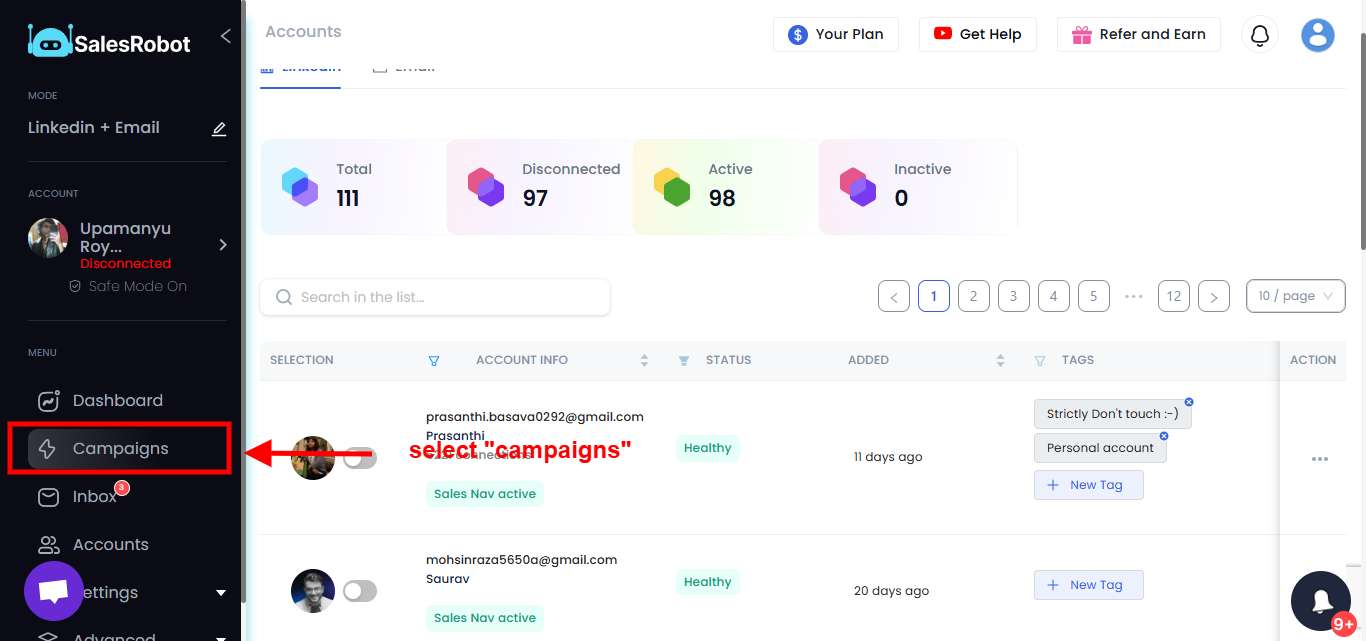This screenshot has width=1366, height=641.
Task: Filter the Status column
Action: 684,361
